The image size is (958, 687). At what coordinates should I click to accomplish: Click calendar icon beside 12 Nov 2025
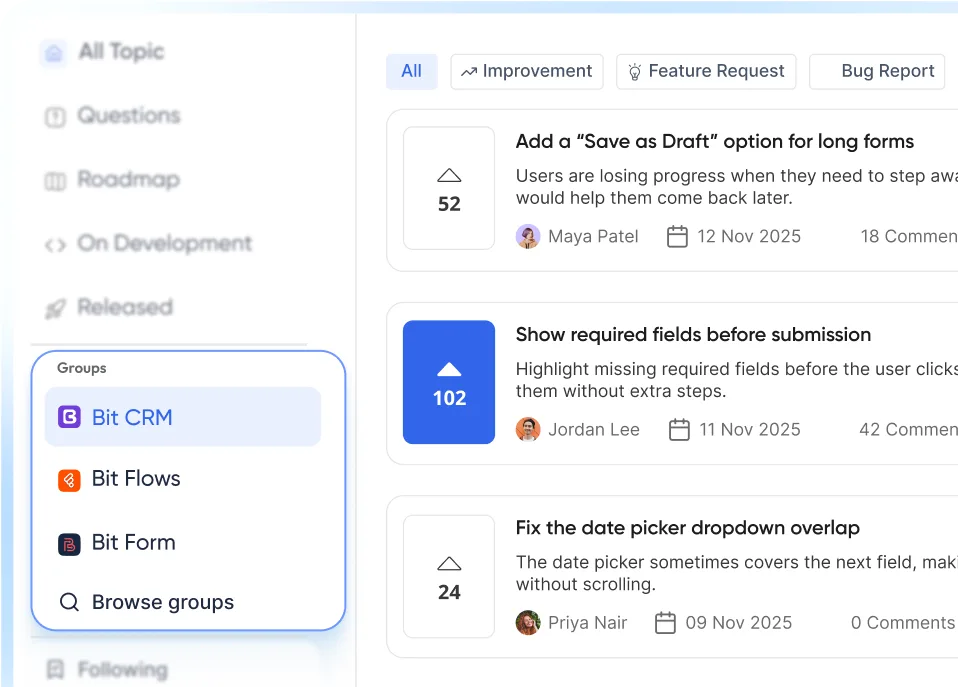[677, 237]
